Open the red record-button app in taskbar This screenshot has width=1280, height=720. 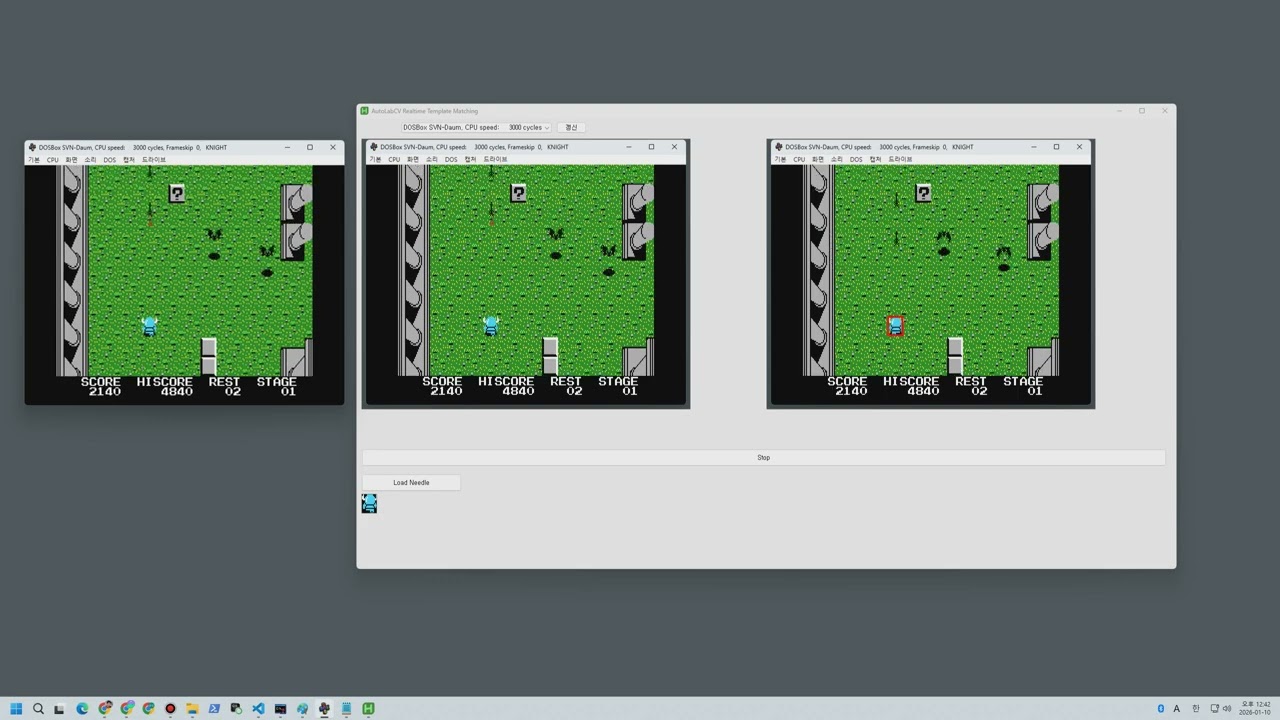pos(170,709)
